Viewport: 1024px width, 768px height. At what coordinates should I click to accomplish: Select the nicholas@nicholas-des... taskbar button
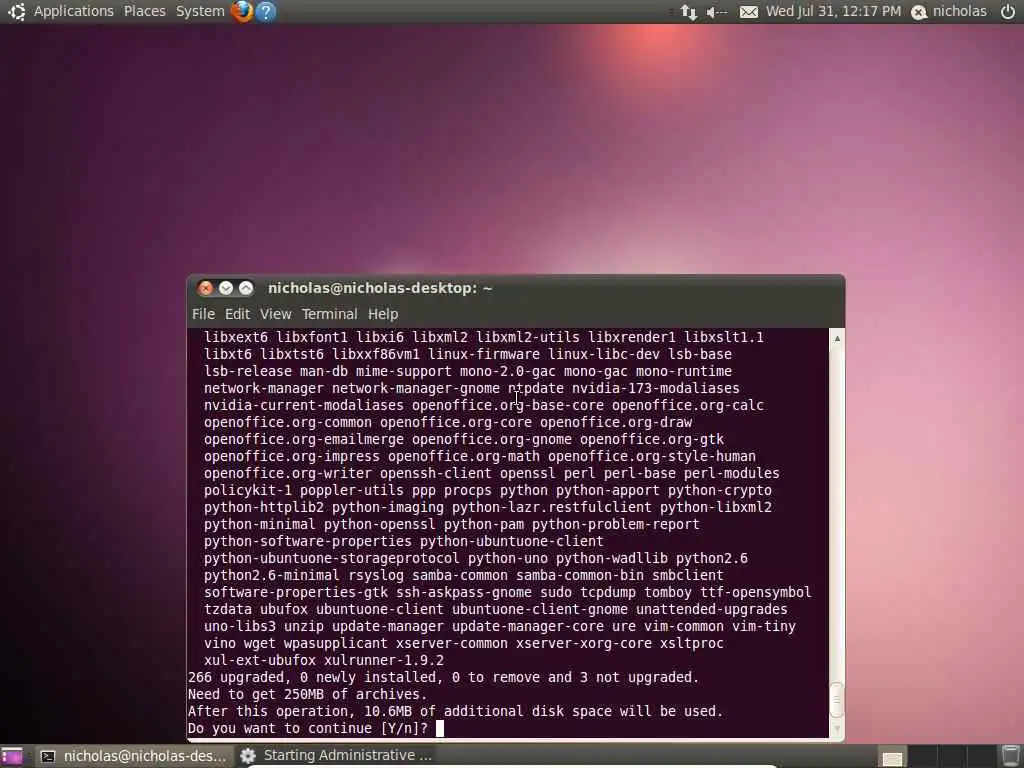(133, 756)
